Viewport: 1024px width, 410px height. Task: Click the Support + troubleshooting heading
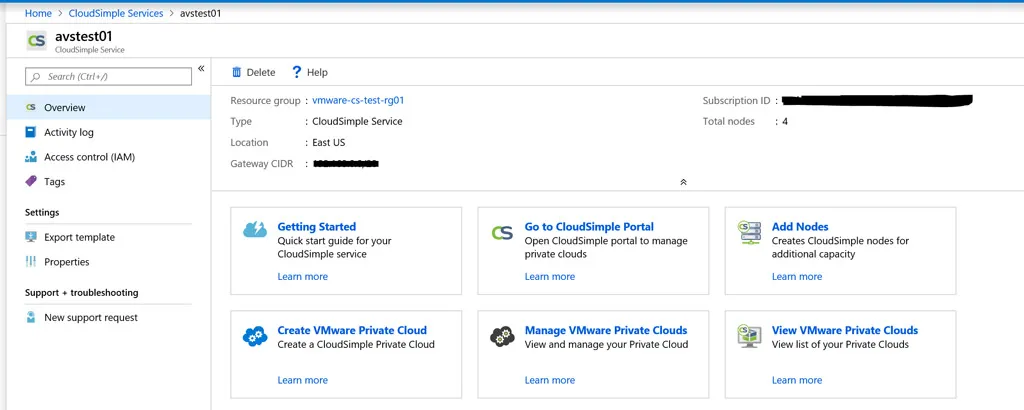82,292
